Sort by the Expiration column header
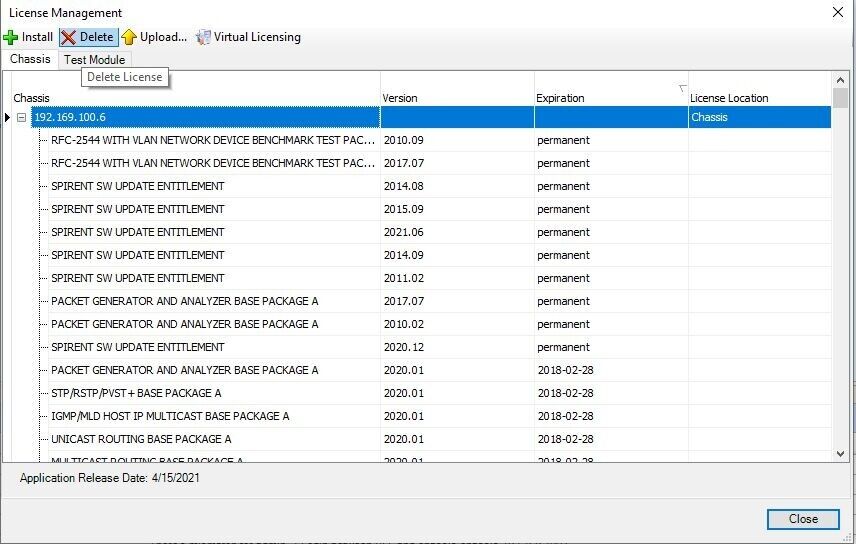856x544 pixels. (x=560, y=98)
